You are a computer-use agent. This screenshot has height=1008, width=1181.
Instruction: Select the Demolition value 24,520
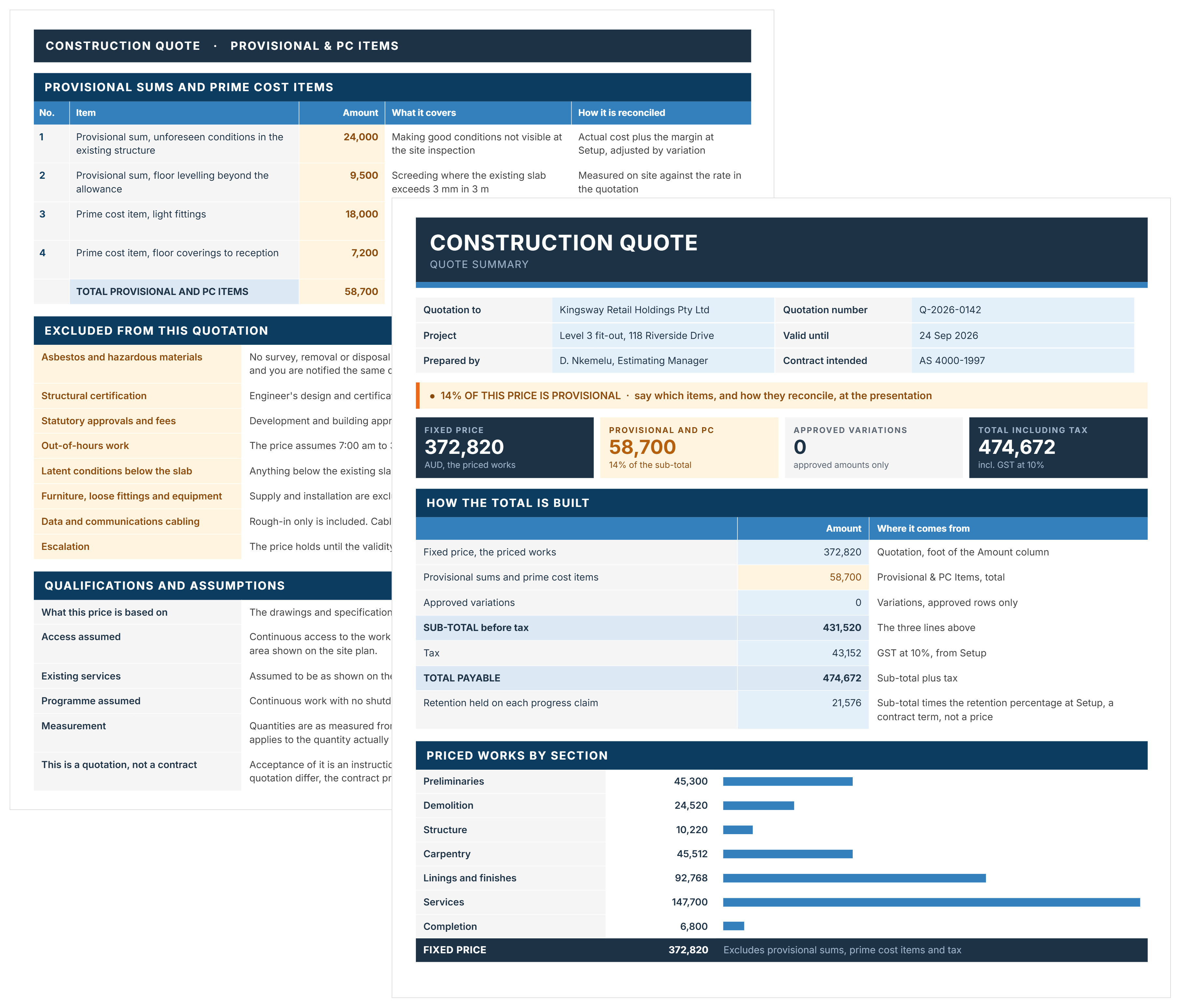tap(691, 806)
